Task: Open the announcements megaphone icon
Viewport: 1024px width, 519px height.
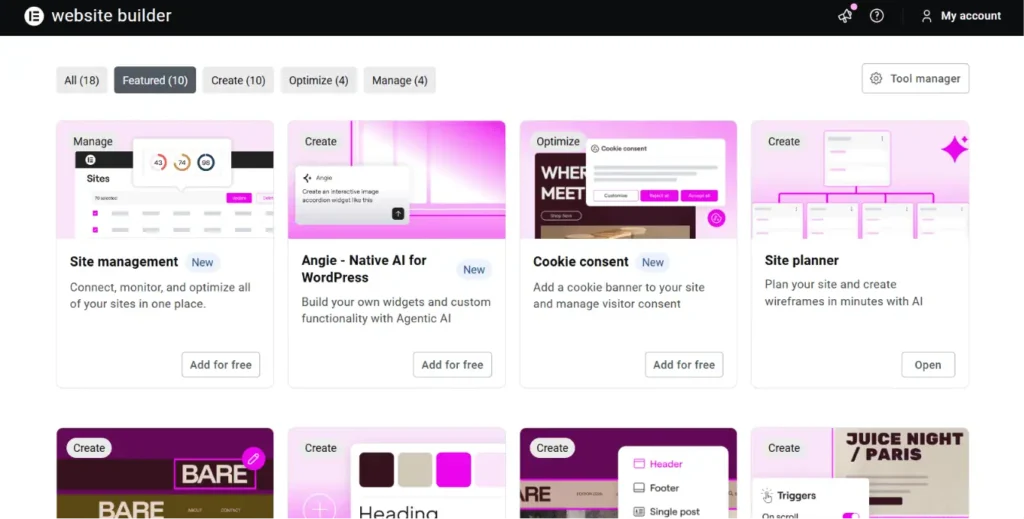Action: (846, 15)
